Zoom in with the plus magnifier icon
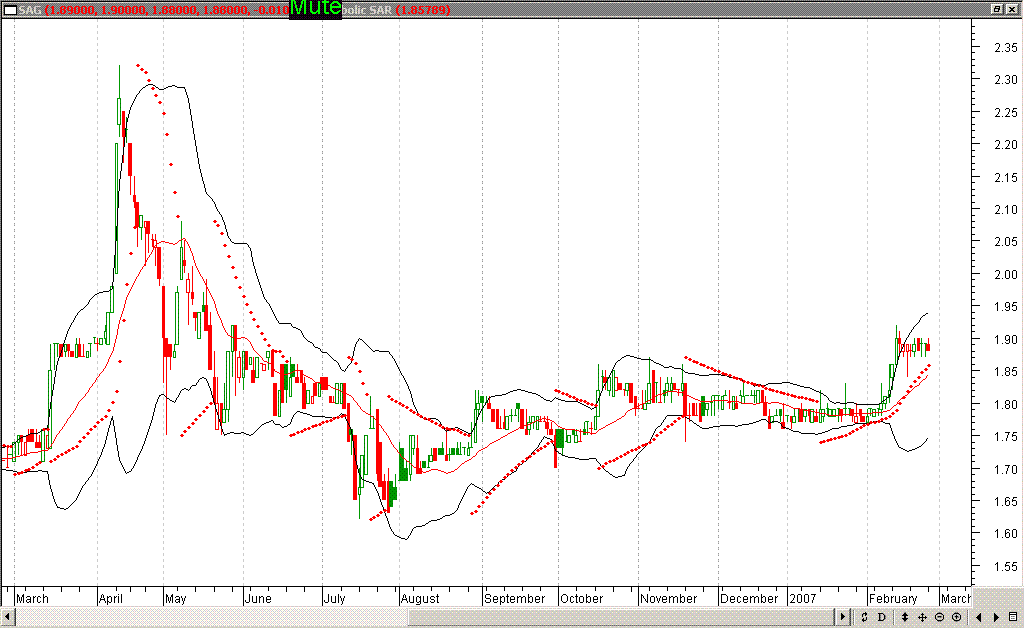 click(957, 617)
